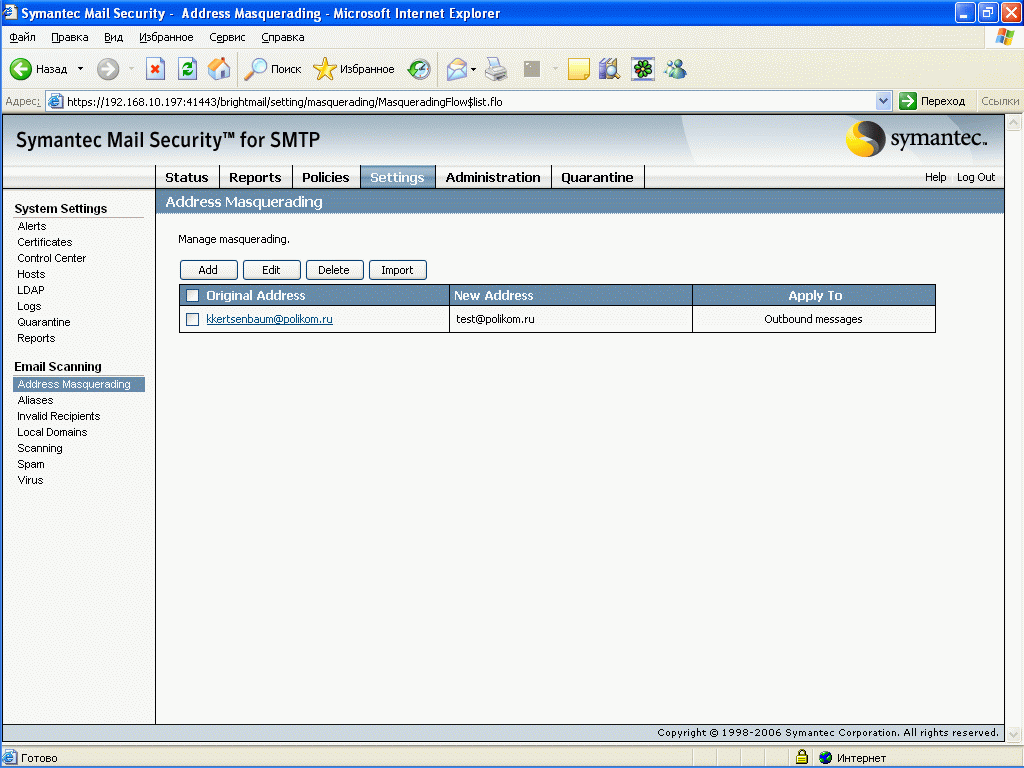Click the Log Out link
Image resolution: width=1024 pixels, height=768 pixels.
click(976, 177)
